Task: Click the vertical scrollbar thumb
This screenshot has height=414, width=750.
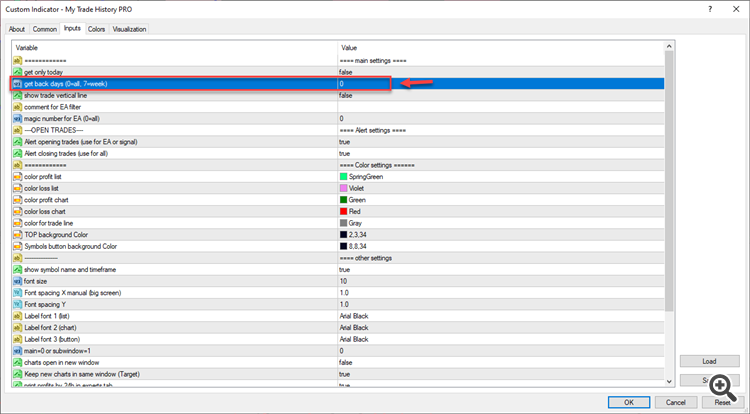Action: pos(669,181)
